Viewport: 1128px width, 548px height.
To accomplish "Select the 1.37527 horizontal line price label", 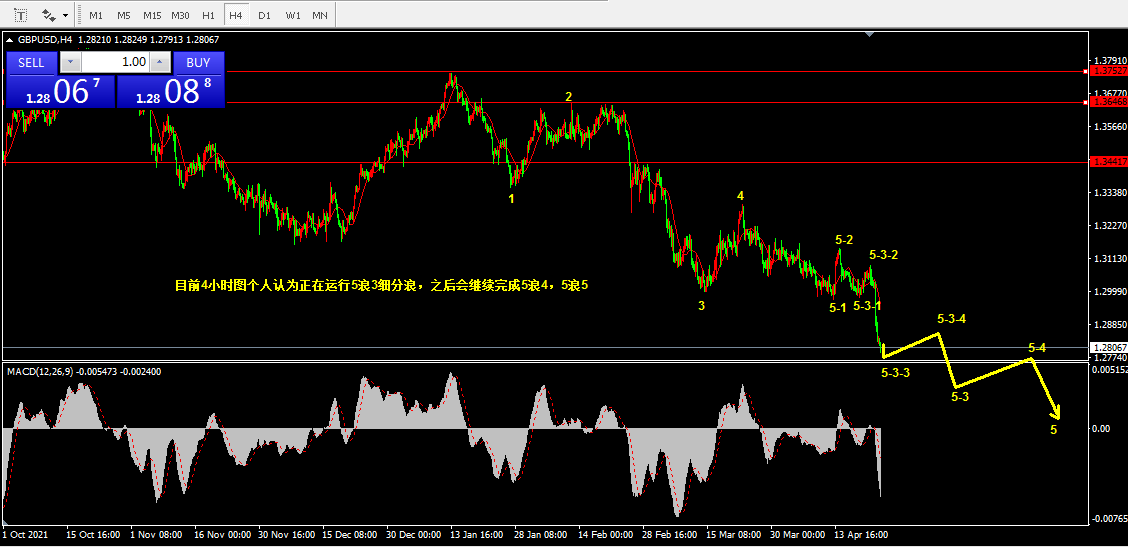I will coord(1108,71).
